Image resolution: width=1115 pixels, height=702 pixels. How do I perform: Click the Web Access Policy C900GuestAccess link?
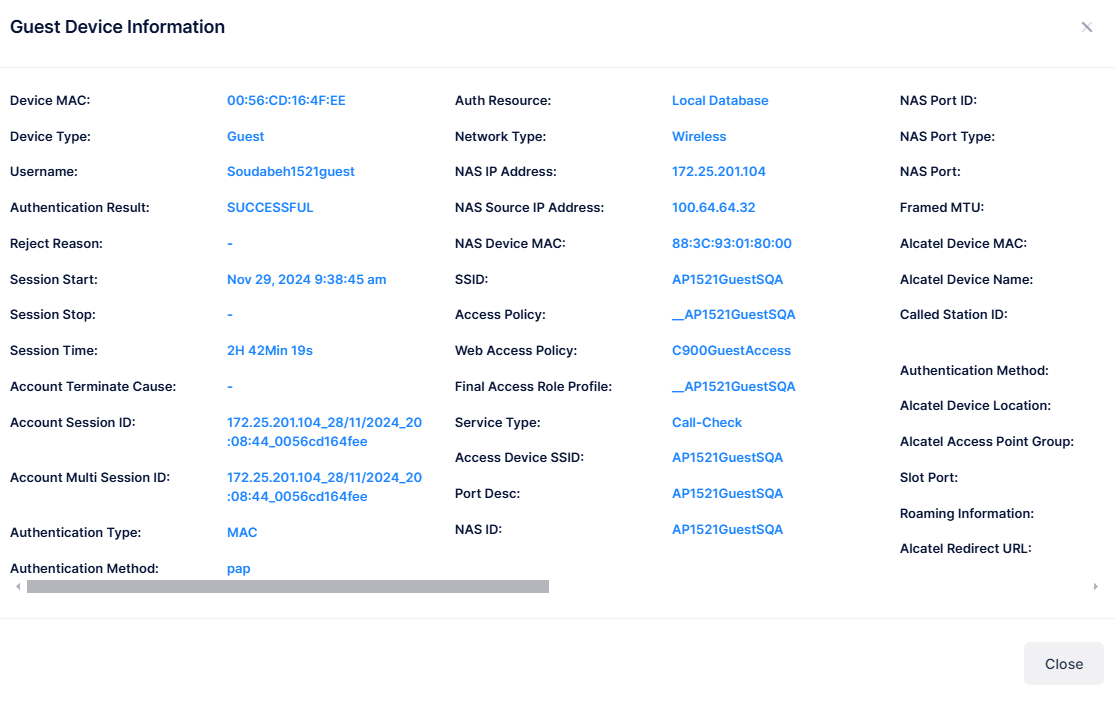732,350
